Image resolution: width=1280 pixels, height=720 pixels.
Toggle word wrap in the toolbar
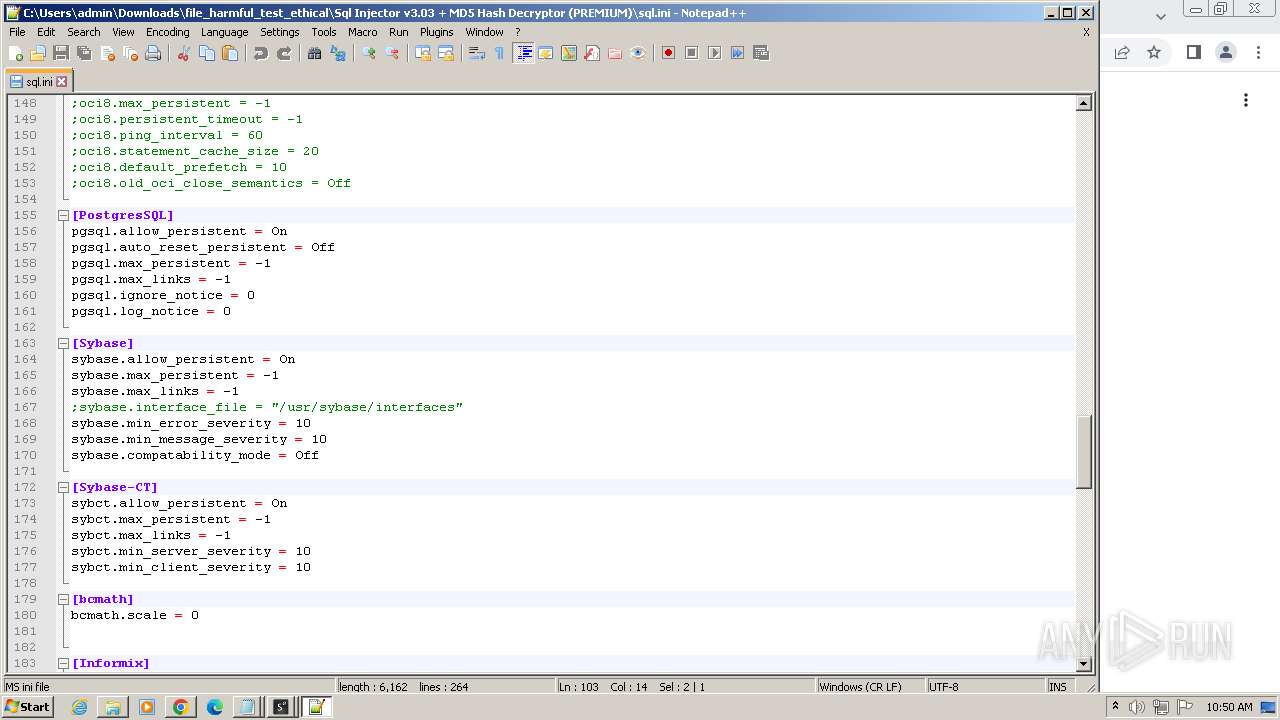pyautogui.click(x=477, y=53)
